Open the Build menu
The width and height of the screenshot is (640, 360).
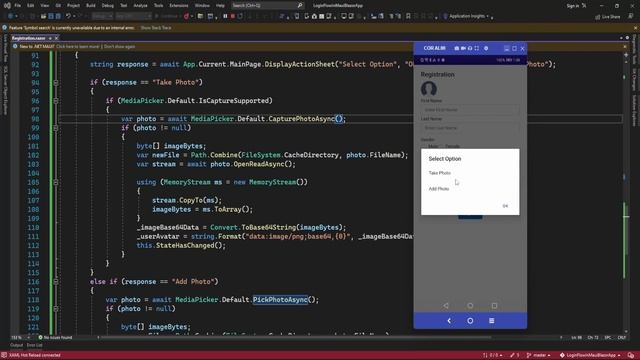91,6
